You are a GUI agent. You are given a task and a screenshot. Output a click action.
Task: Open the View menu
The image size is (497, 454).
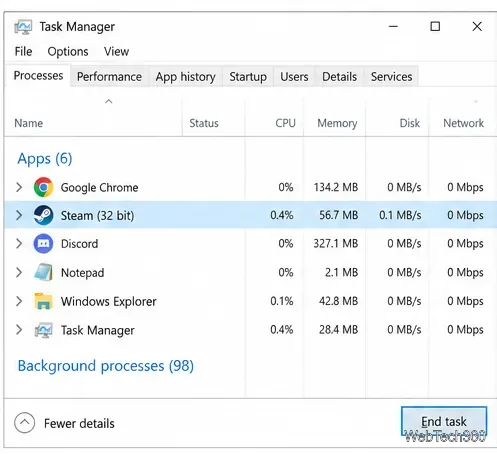(x=116, y=51)
